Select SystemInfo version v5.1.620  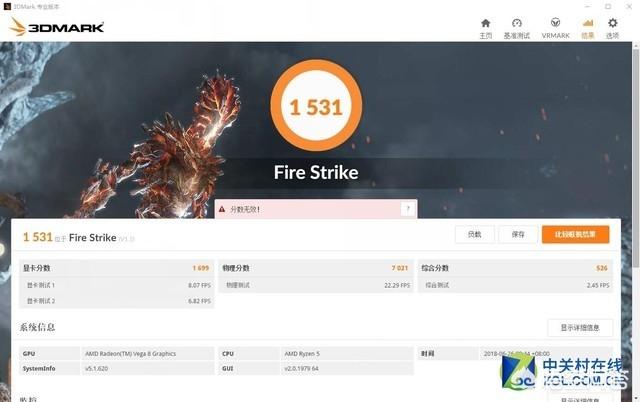click(96, 369)
